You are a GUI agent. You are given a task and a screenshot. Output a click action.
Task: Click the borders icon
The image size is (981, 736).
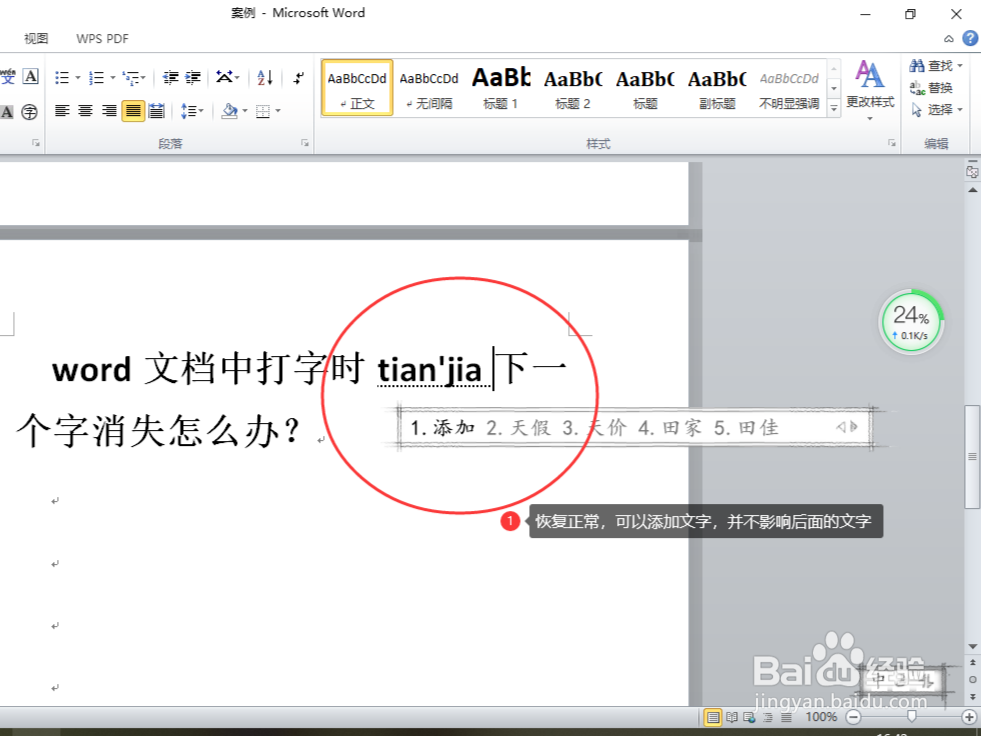pyautogui.click(x=263, y=111)
